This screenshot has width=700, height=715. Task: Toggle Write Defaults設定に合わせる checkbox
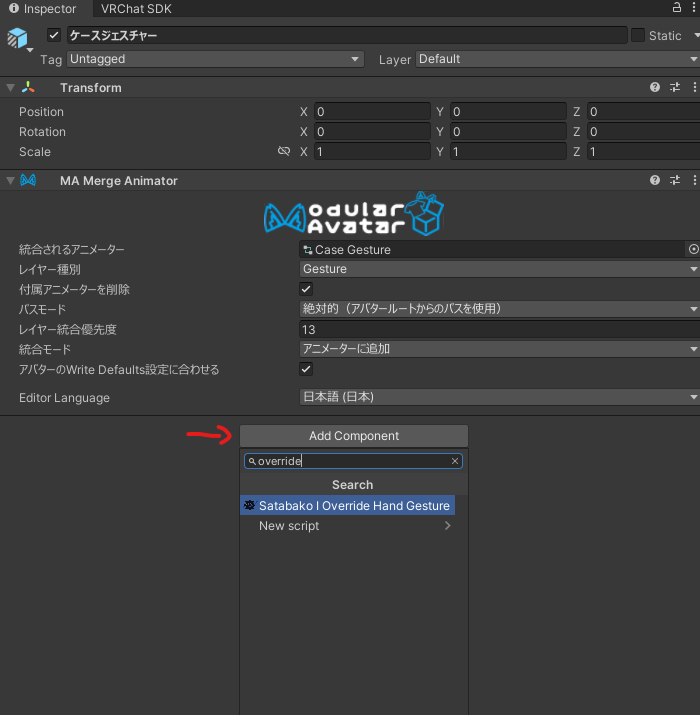(306, 369)
